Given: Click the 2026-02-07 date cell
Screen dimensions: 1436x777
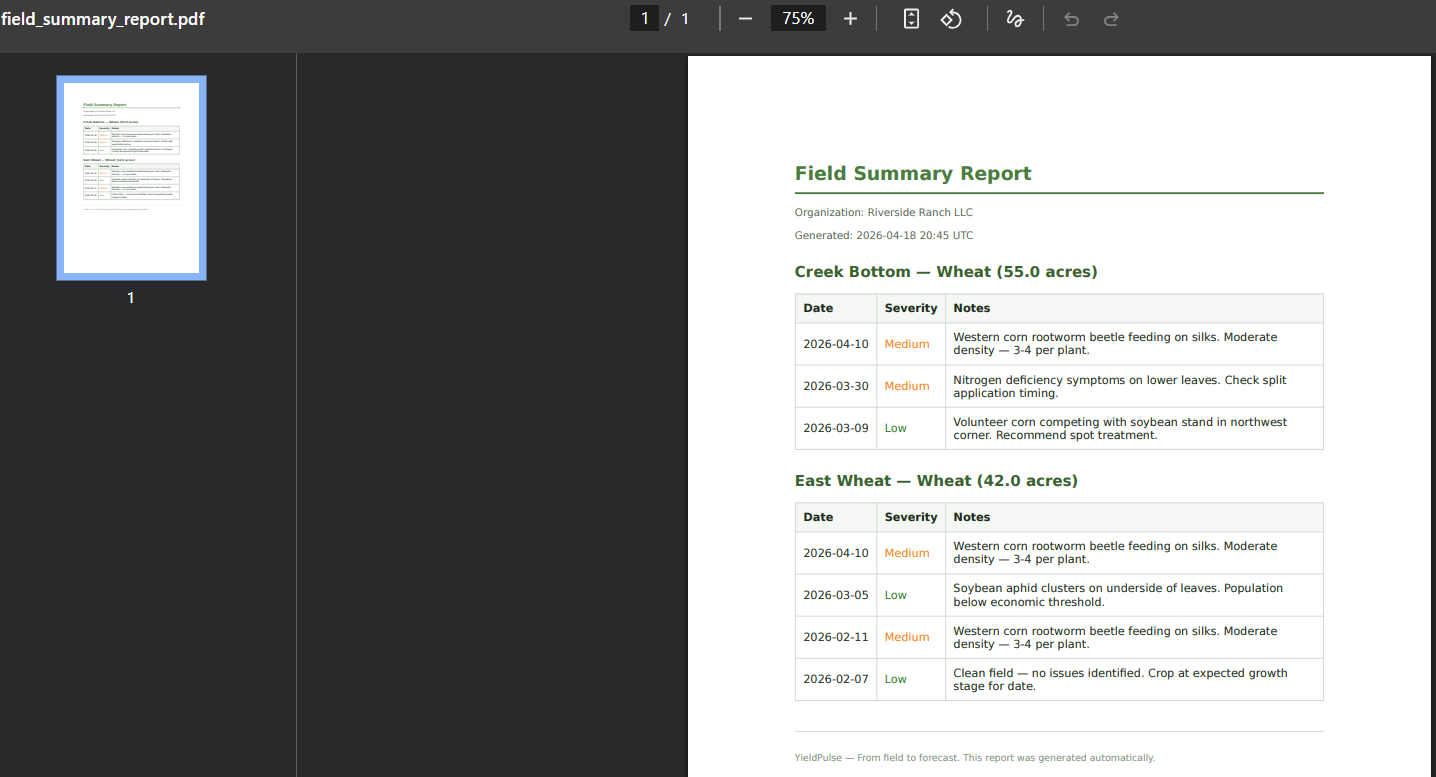Looking at the screenshot, I should tap(836, 679).
